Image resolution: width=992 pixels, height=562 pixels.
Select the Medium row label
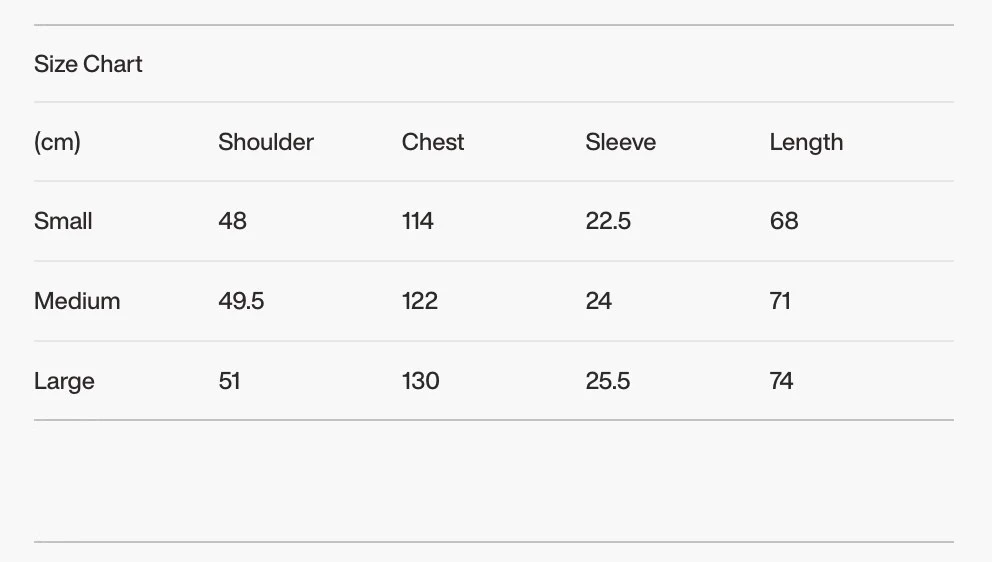77,301
